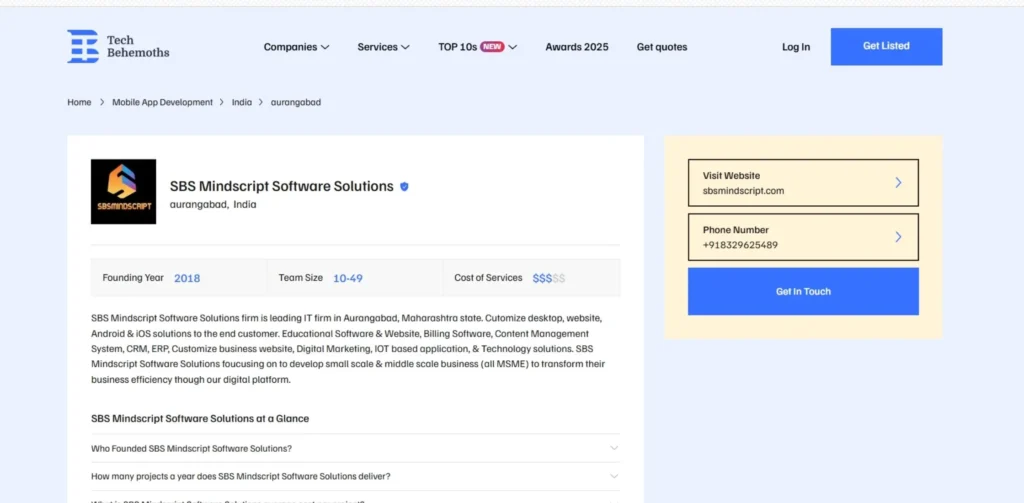Open the Services dropdown menu
This screenshot has height=503, width=1024.
coord(383,47)
